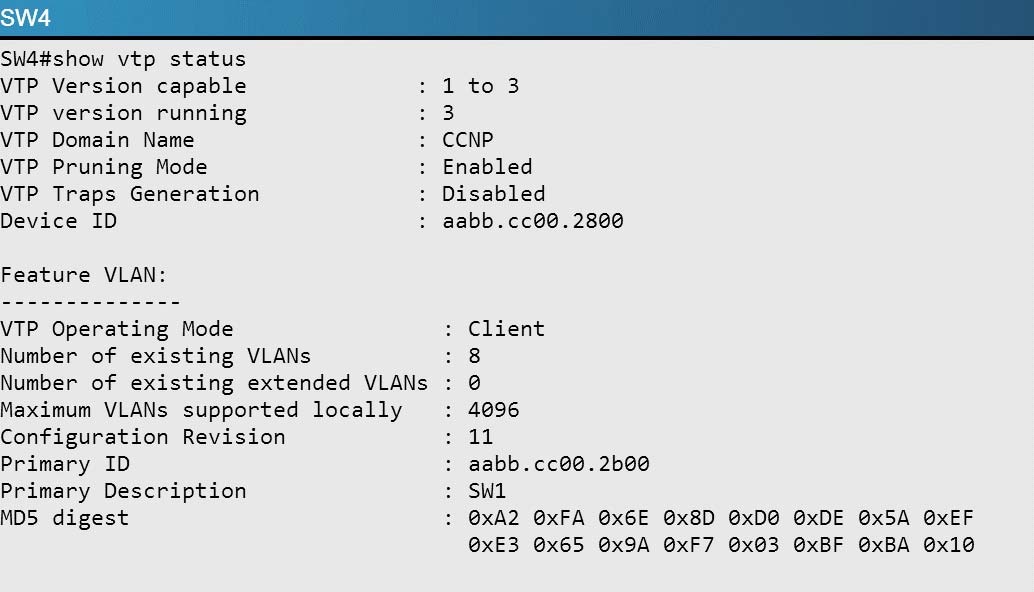Click the SW4 title bar label
Screen dimensions: 1034x592
click(25, 18)
